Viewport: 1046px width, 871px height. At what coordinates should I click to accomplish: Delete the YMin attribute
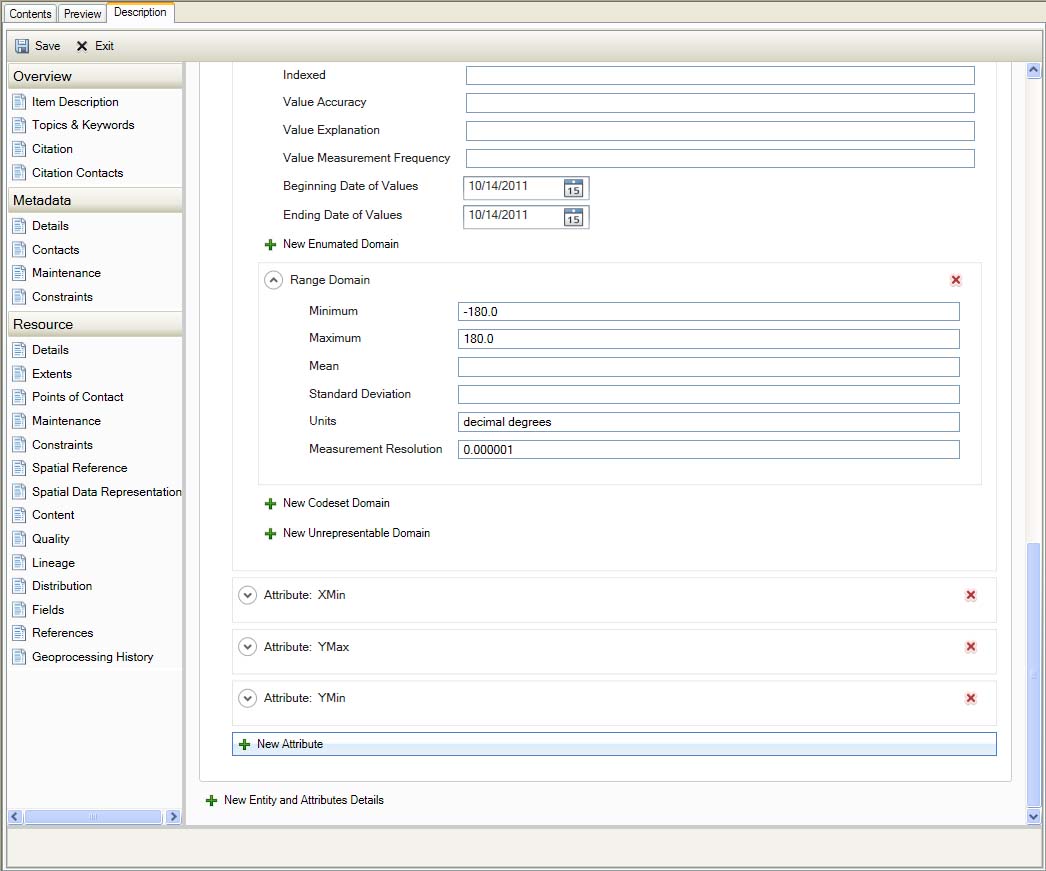point(970,698)
